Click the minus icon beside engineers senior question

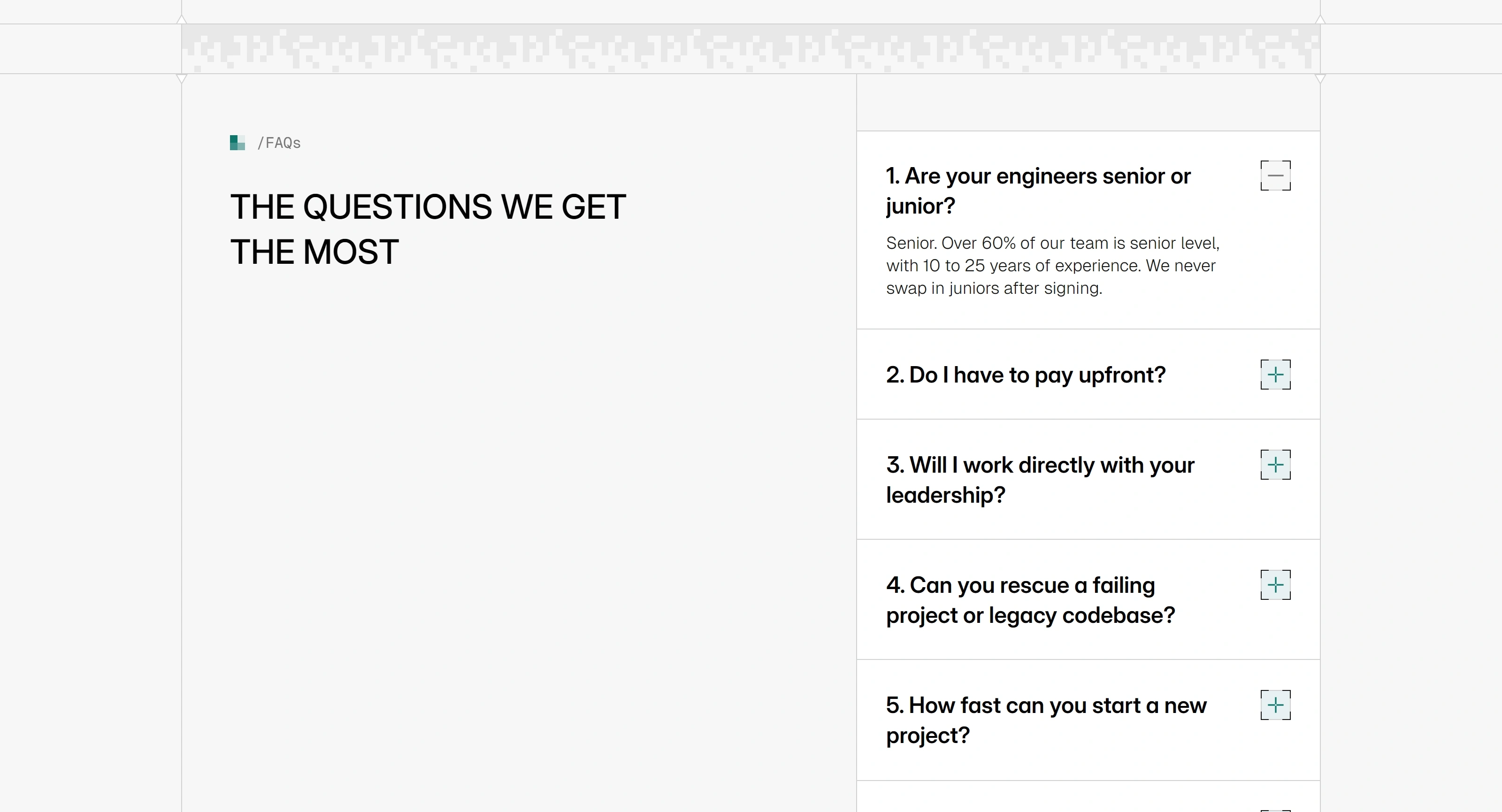1275,176
